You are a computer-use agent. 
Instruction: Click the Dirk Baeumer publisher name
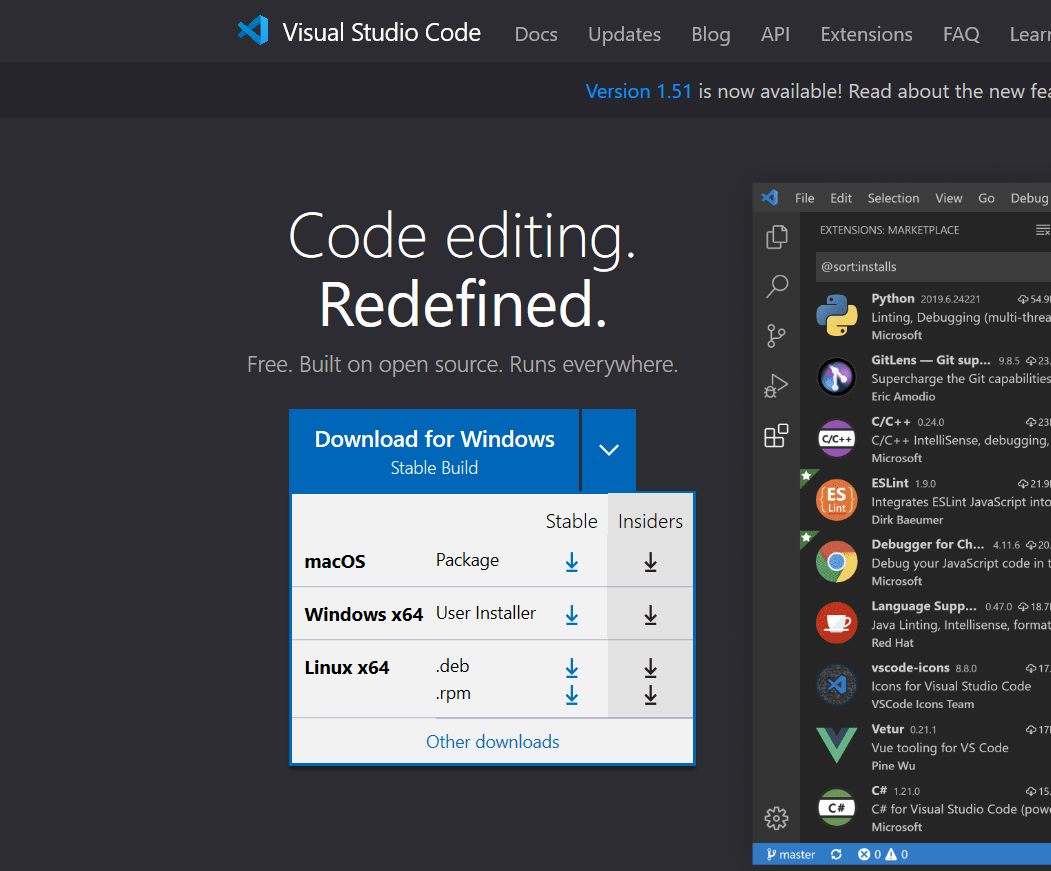(907, 520)
